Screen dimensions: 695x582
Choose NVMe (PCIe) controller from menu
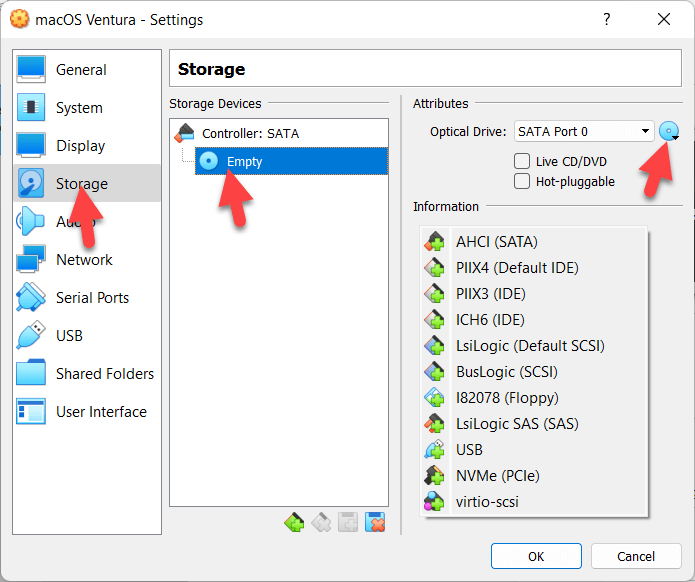pos(497,476)
